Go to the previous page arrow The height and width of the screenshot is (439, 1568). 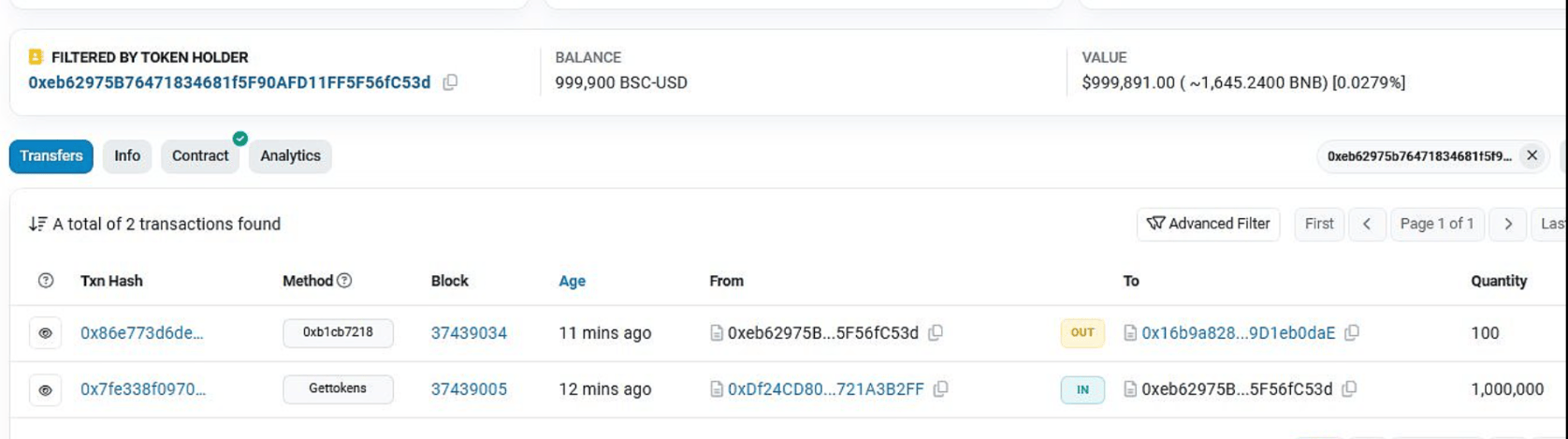(x=1367, y=224)
